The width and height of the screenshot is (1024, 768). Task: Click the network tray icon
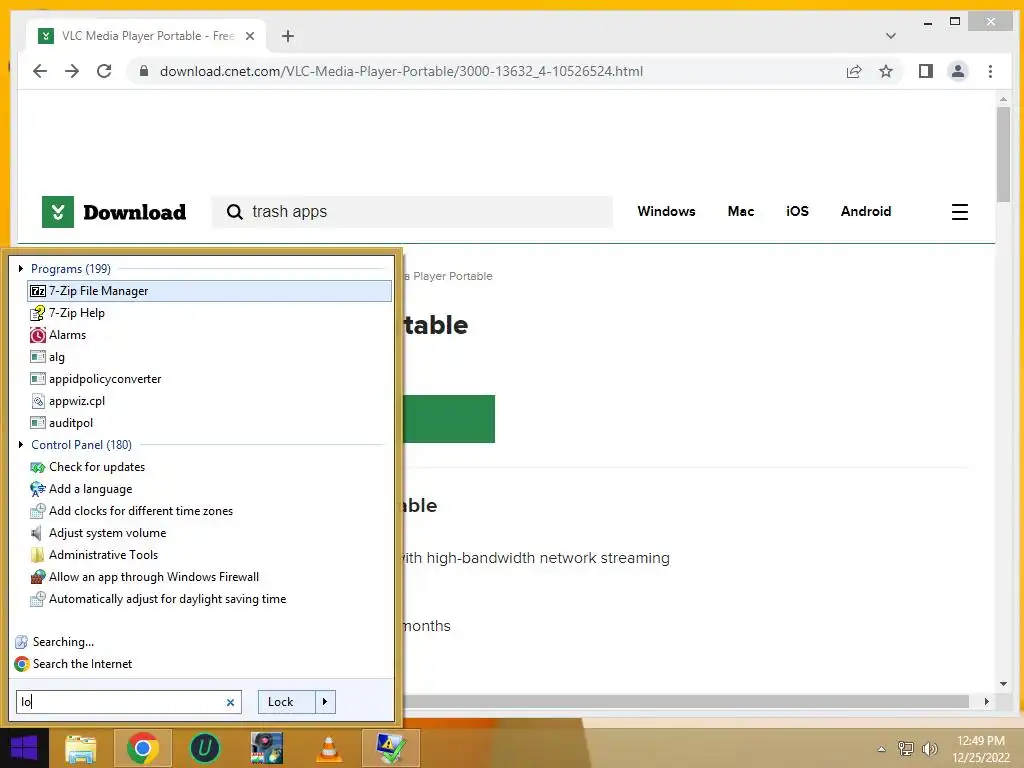905,749
